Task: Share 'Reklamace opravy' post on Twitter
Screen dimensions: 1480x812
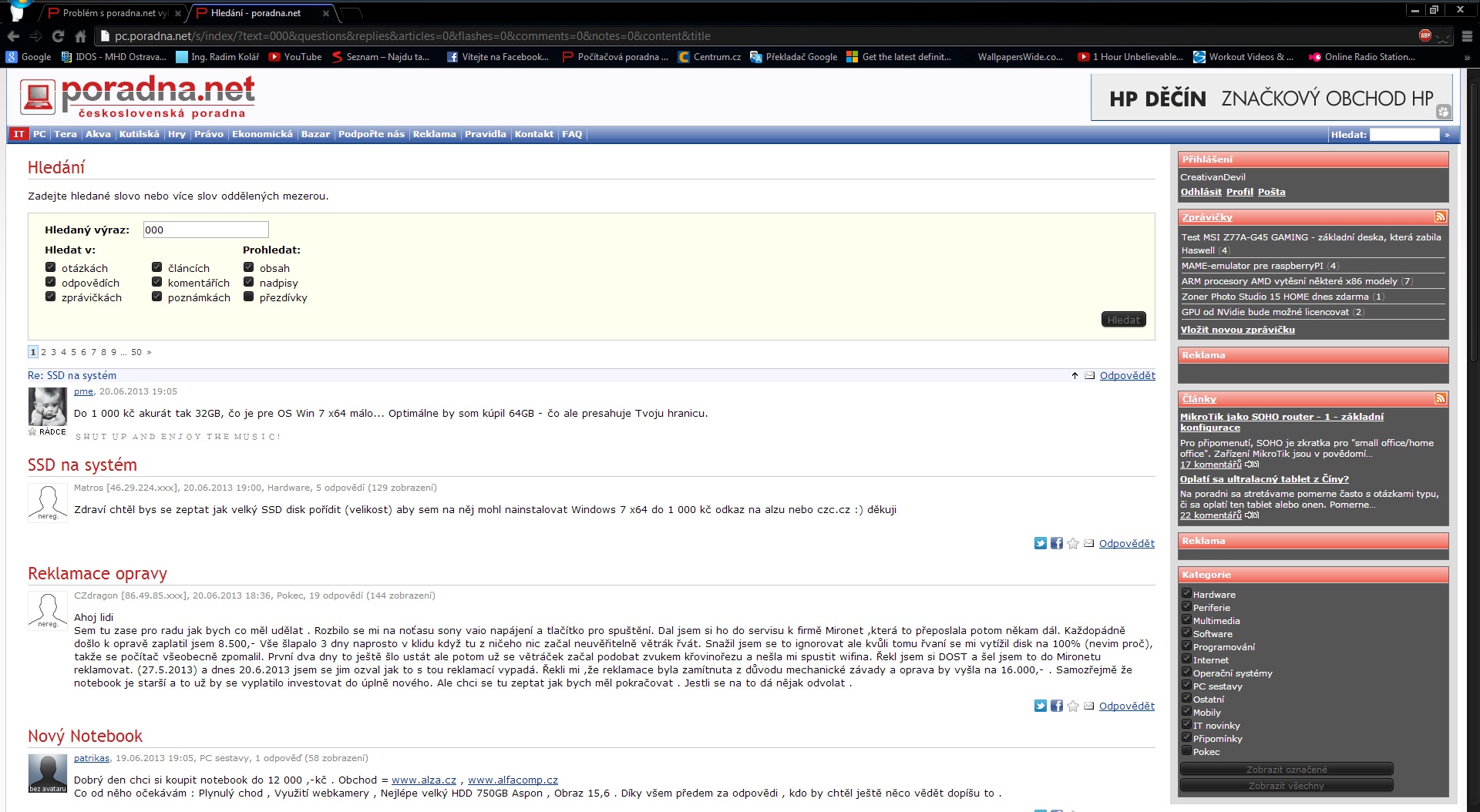Action: [x=1041, y=706]
